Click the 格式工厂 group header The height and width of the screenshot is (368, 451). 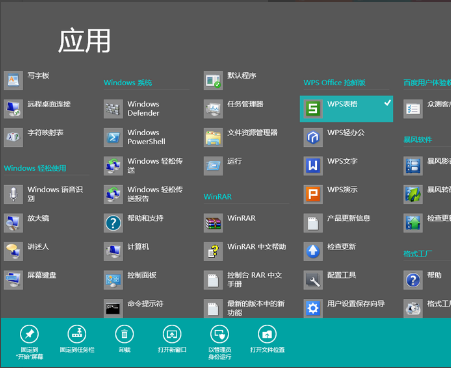click(x=418, y=254)
